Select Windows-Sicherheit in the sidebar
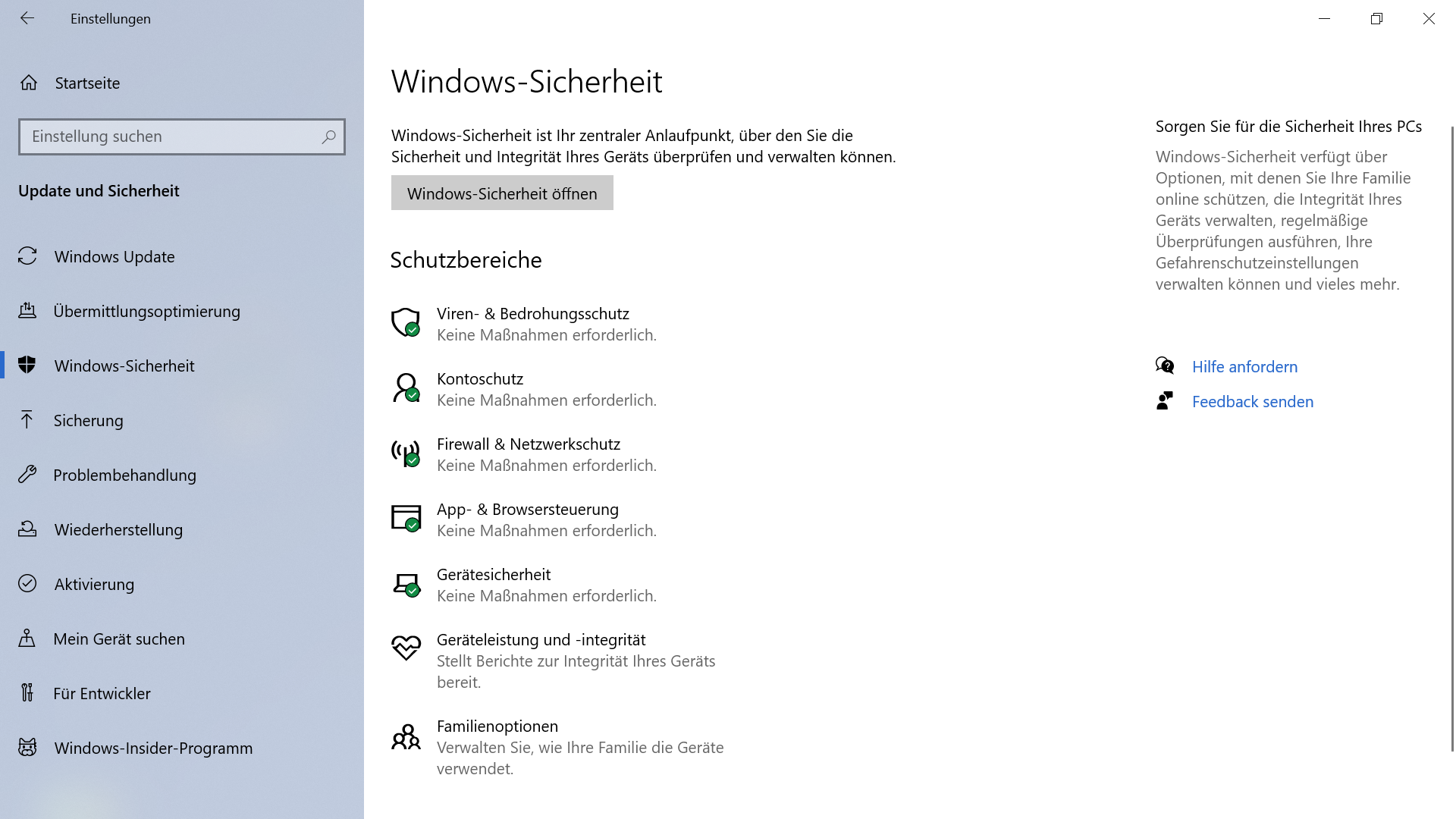Screen dimensions: 1456x819 point(182,366)
